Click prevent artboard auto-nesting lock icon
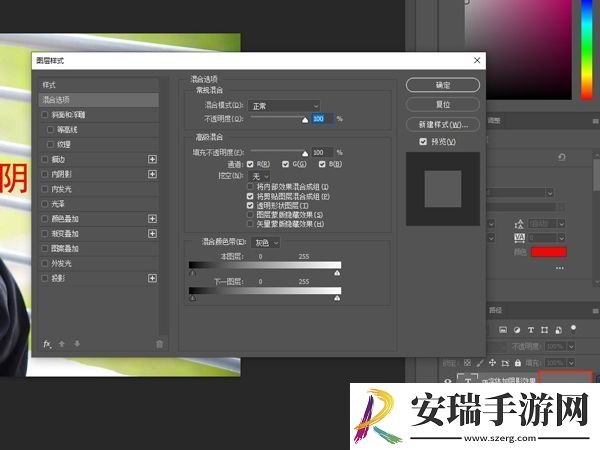 point(505,363)
